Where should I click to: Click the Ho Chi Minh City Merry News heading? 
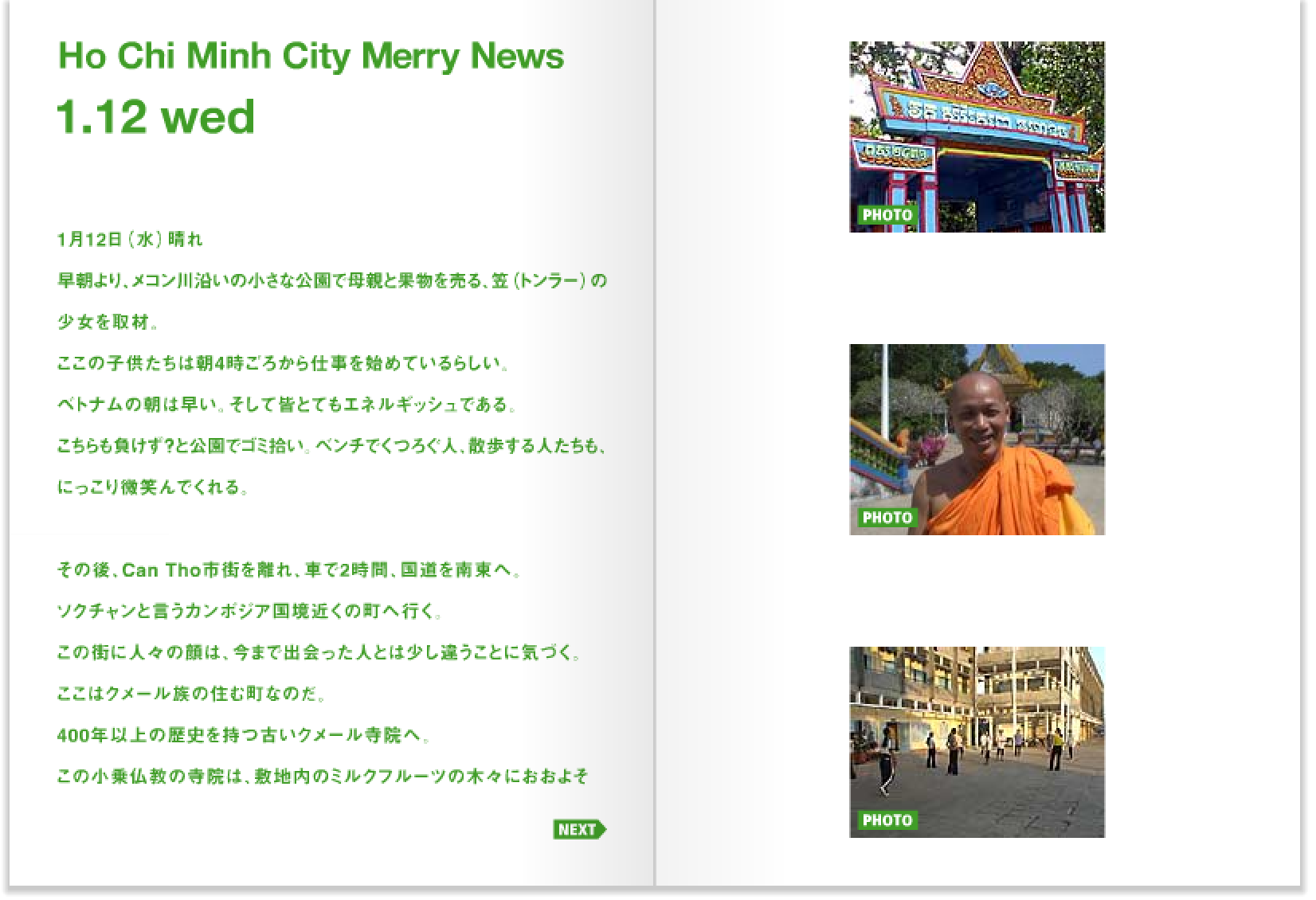[311, 56]
